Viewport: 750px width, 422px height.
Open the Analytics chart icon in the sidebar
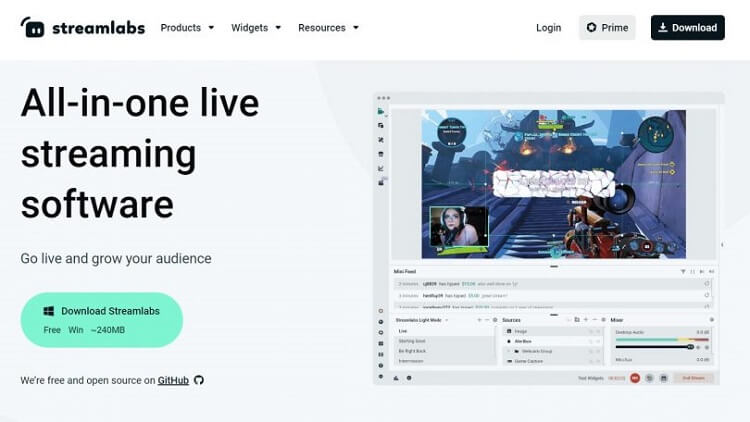pyautogui.click(x=381, y=168)
